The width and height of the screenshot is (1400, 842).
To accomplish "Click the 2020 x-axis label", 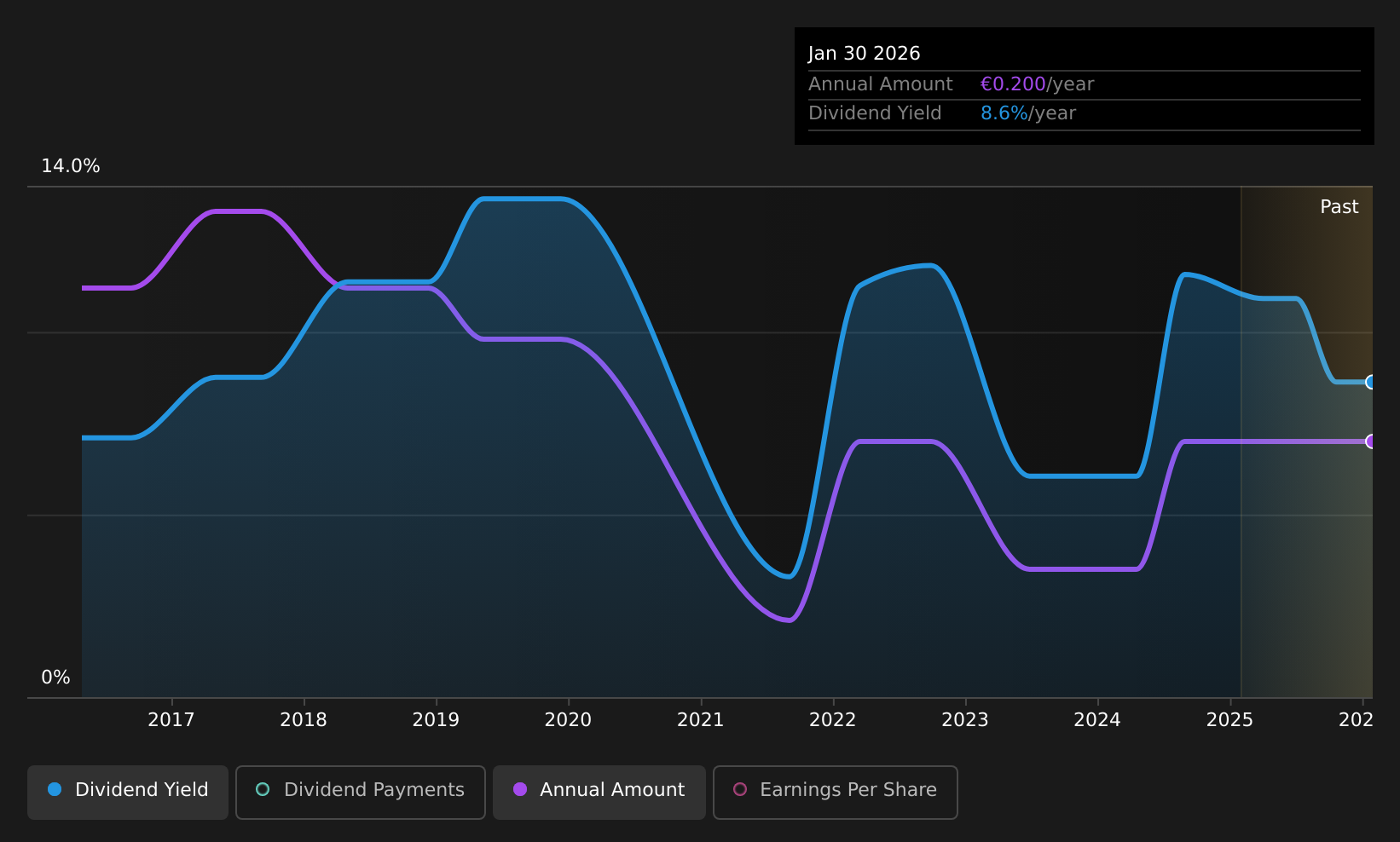I will coord(568,720).
